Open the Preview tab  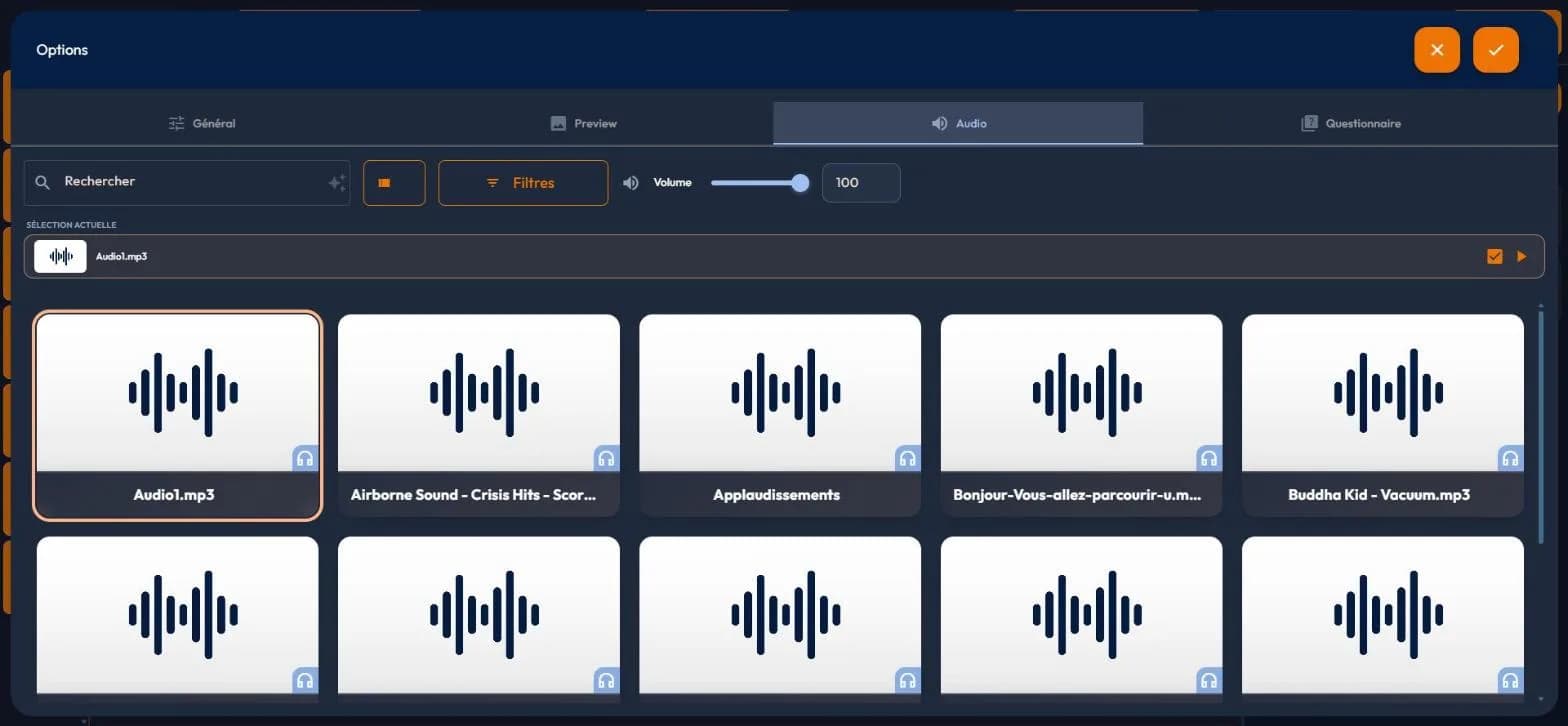point(583,123)
